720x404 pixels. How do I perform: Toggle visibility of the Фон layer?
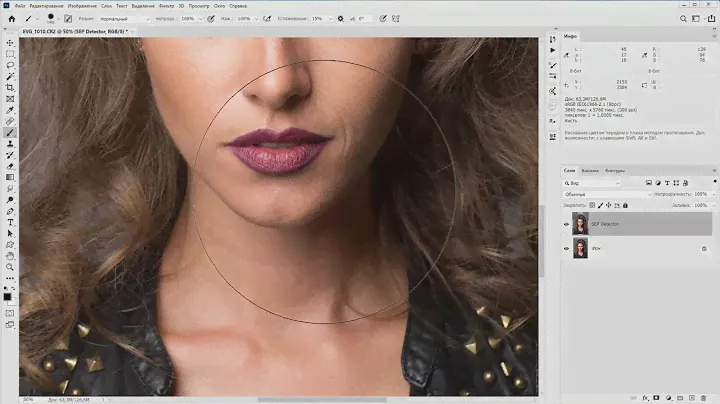(x=567, y=248)
